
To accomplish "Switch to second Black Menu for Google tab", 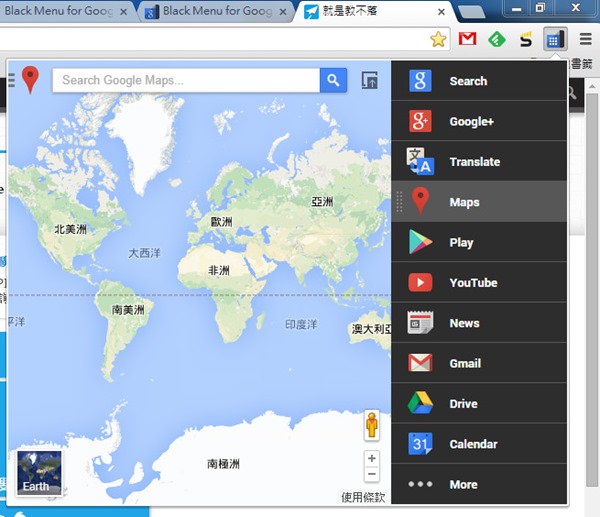I will coord(216,11).
